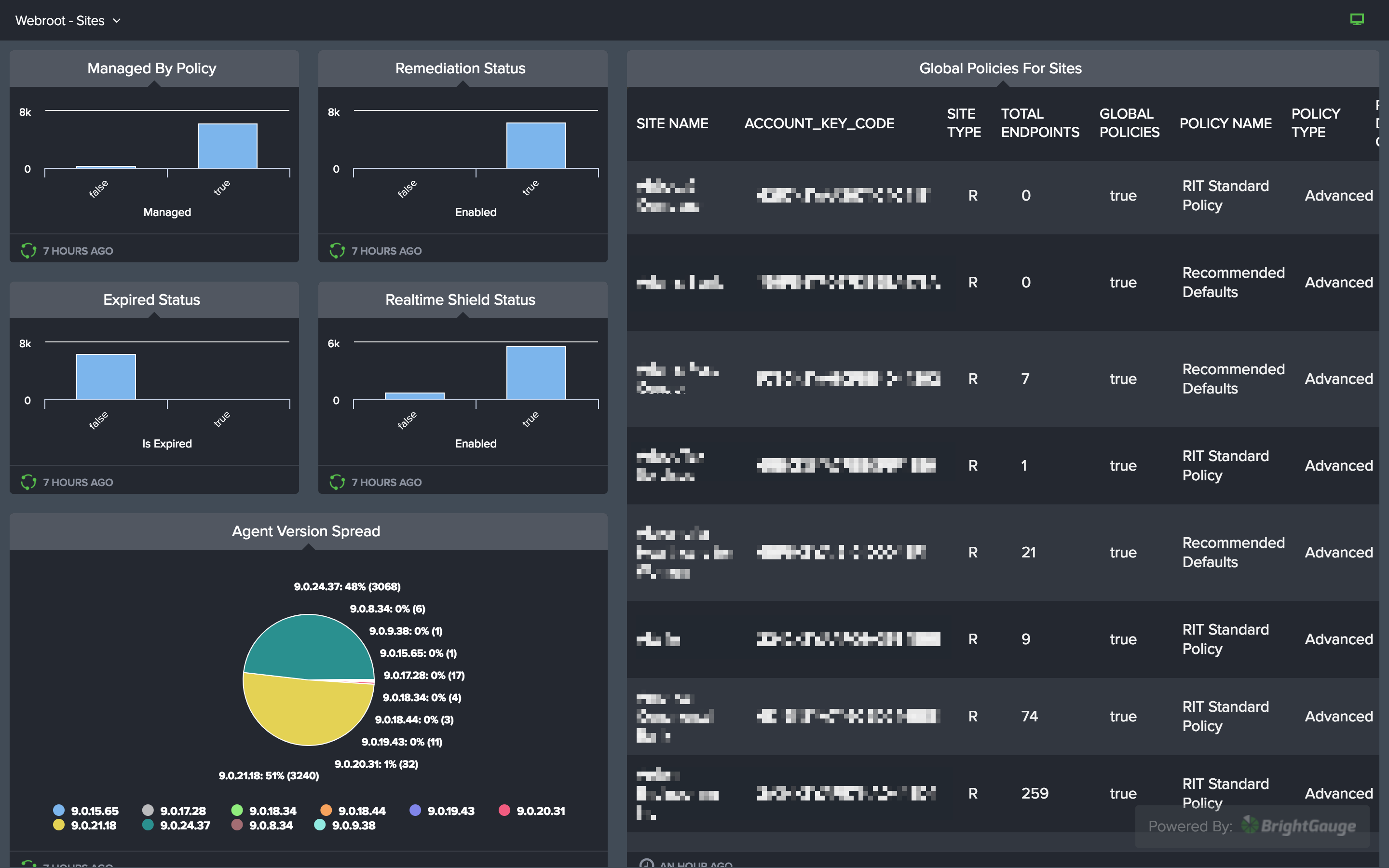The image size is (1389, 868).
Task: Toggle the 9.0.9.38 legend entry
Action: pyautogui.click(x=345, y=825)
